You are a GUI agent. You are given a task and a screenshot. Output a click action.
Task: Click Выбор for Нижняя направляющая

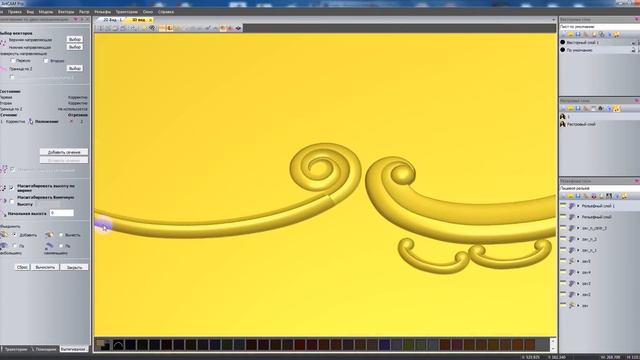75,47
